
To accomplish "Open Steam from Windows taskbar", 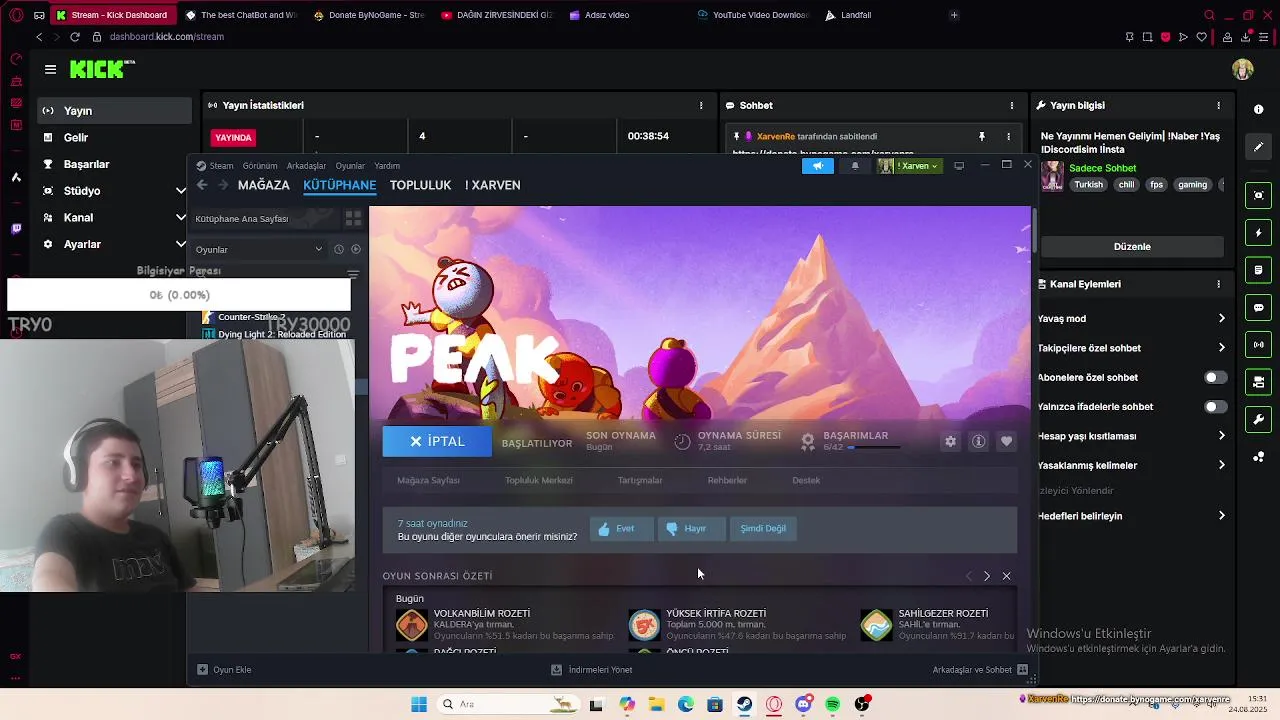I will [745, 704].
